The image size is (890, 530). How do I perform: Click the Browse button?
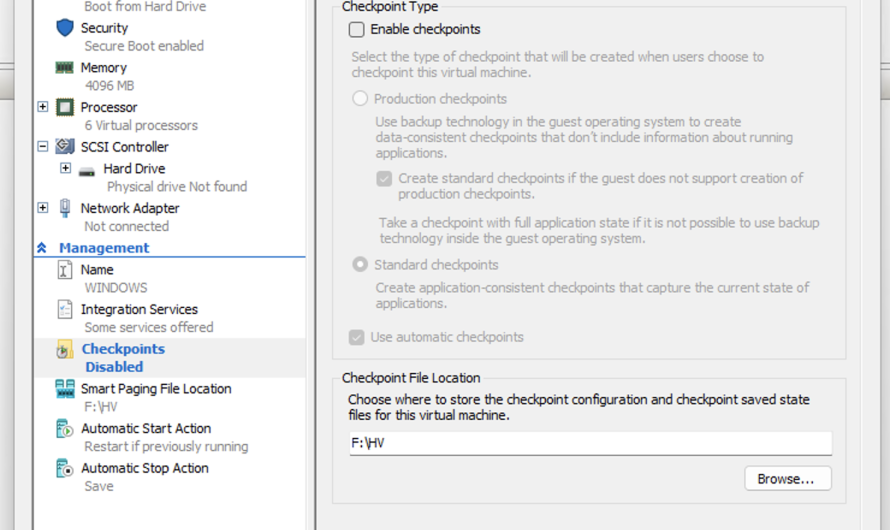[787, 479]
